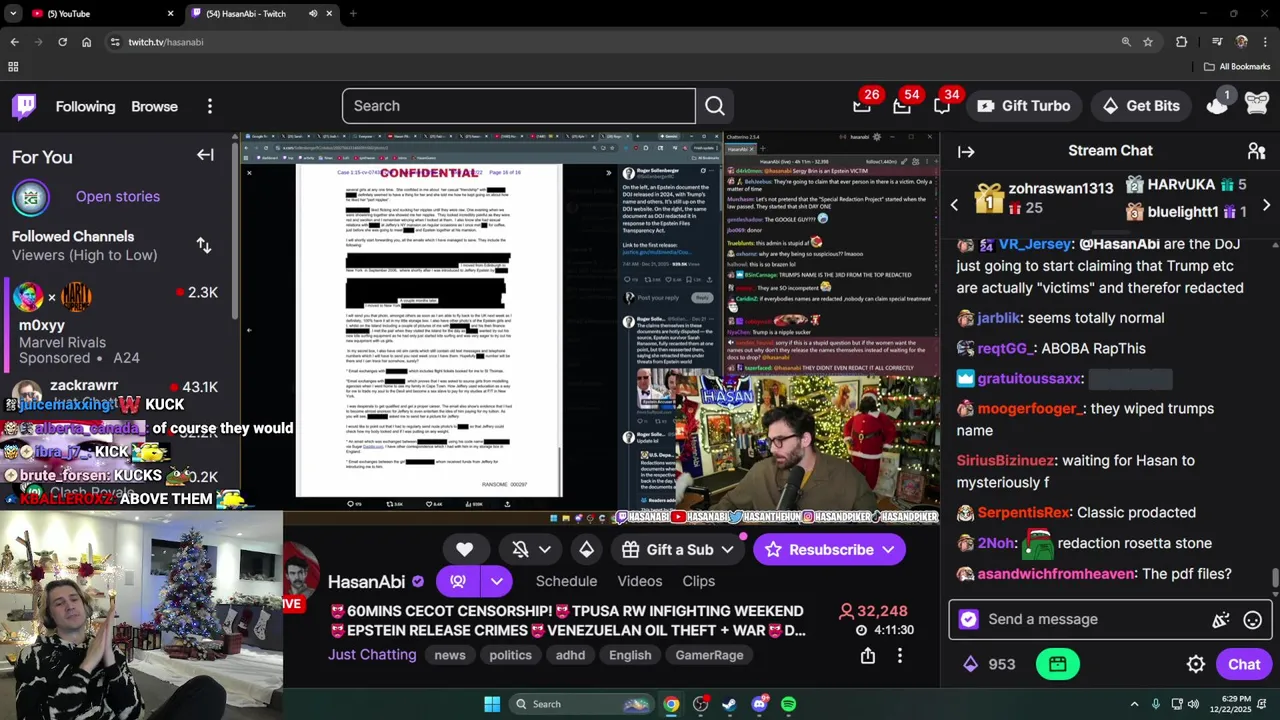Show next gift leaderboard entries

[1266, 205]
